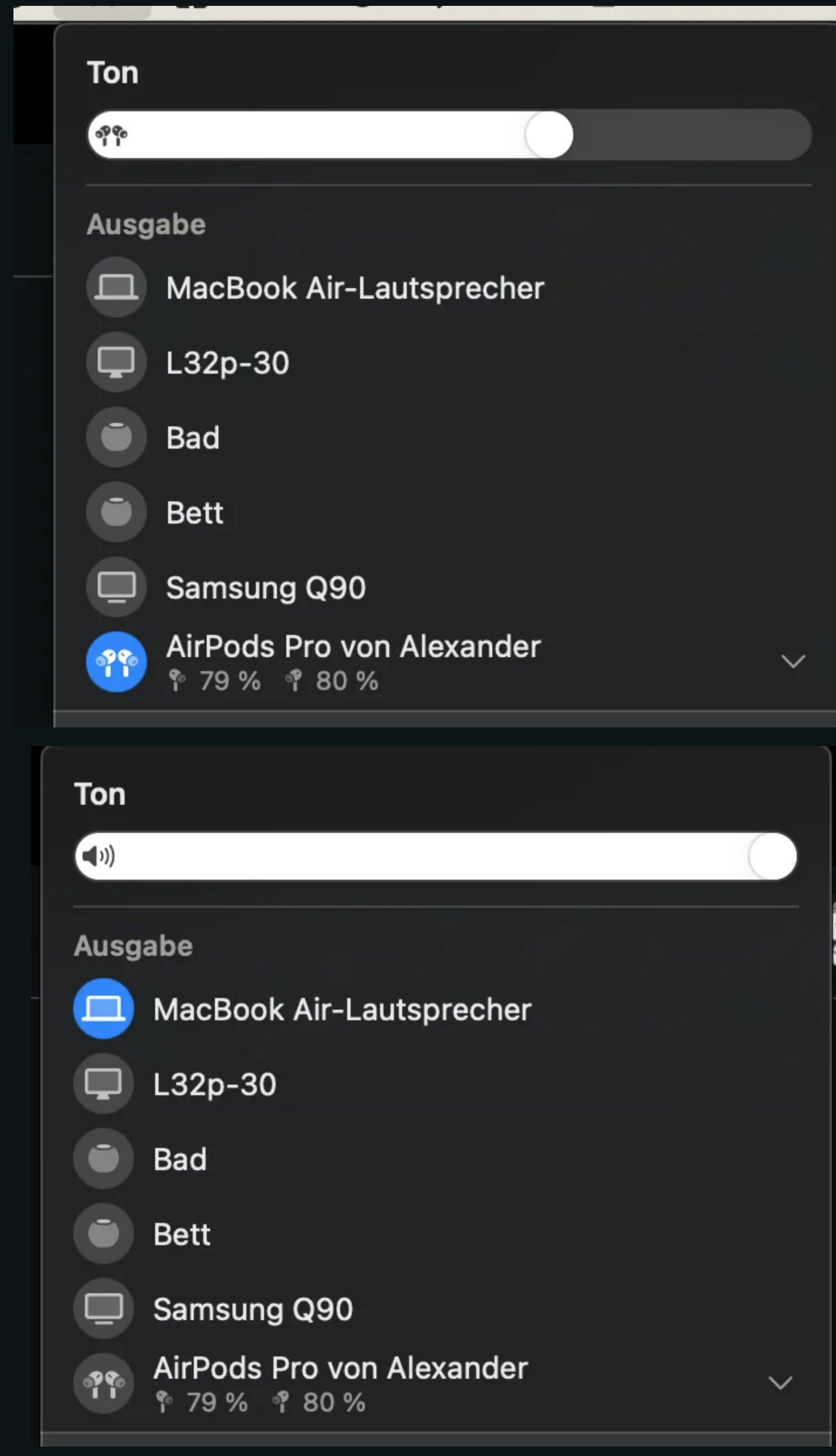
Task: Choose MacBook Air-Lautsprecher text in the upper panel
Action: click(x=355, y=288)
